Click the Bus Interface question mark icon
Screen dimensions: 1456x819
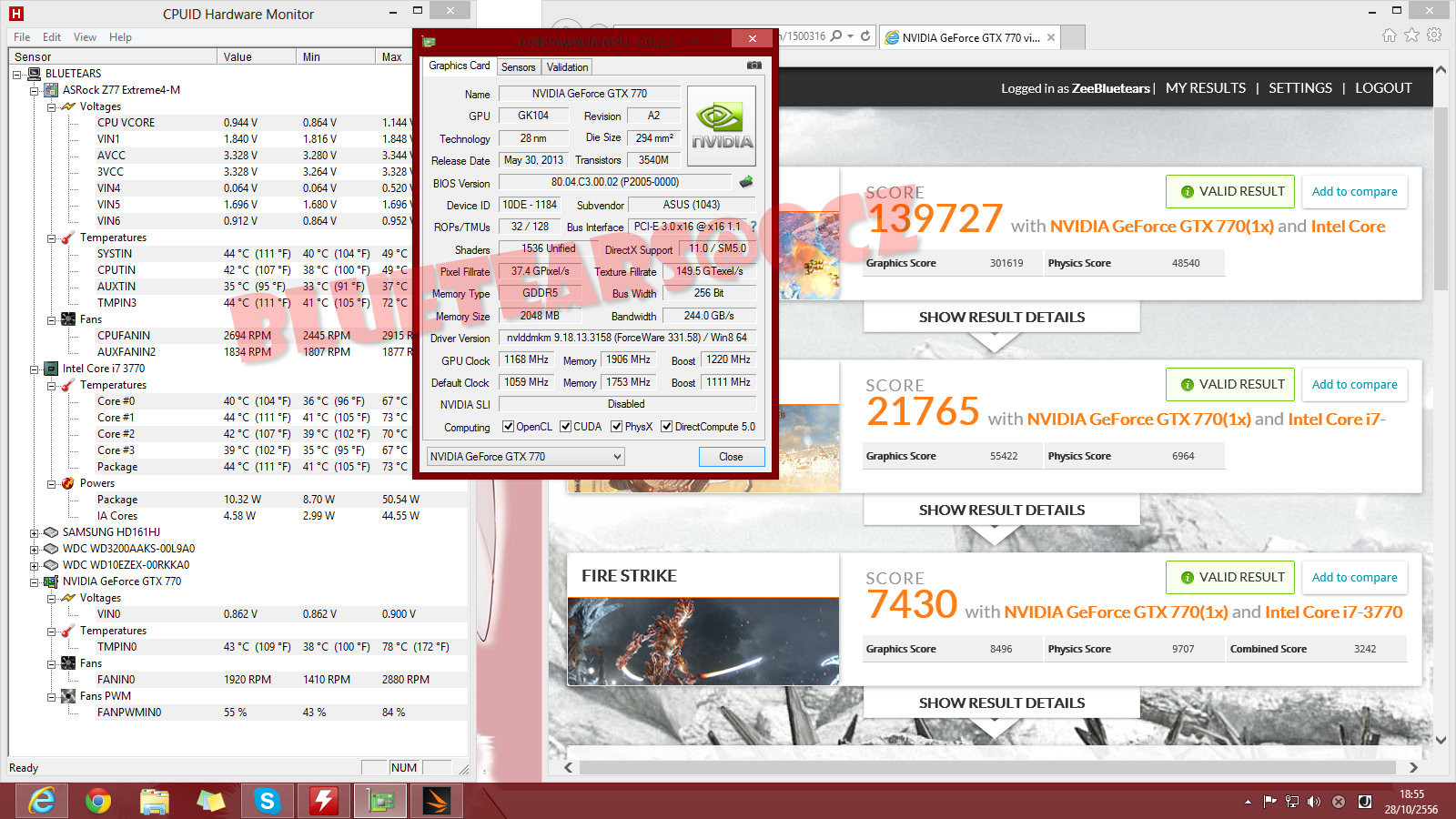click(x=753, y=227)
